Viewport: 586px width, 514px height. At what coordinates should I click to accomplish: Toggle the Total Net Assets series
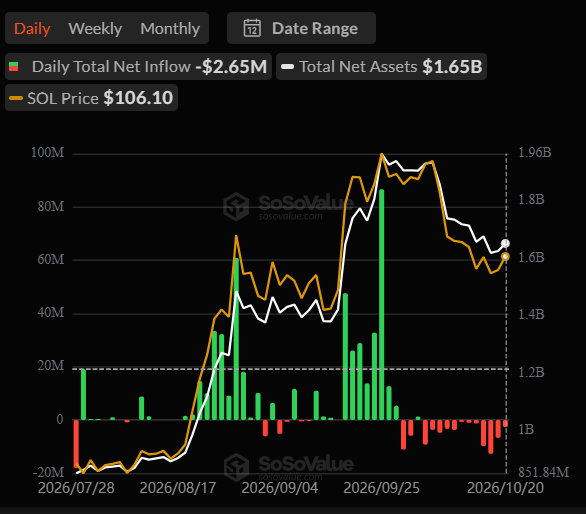tap(381, 67)
